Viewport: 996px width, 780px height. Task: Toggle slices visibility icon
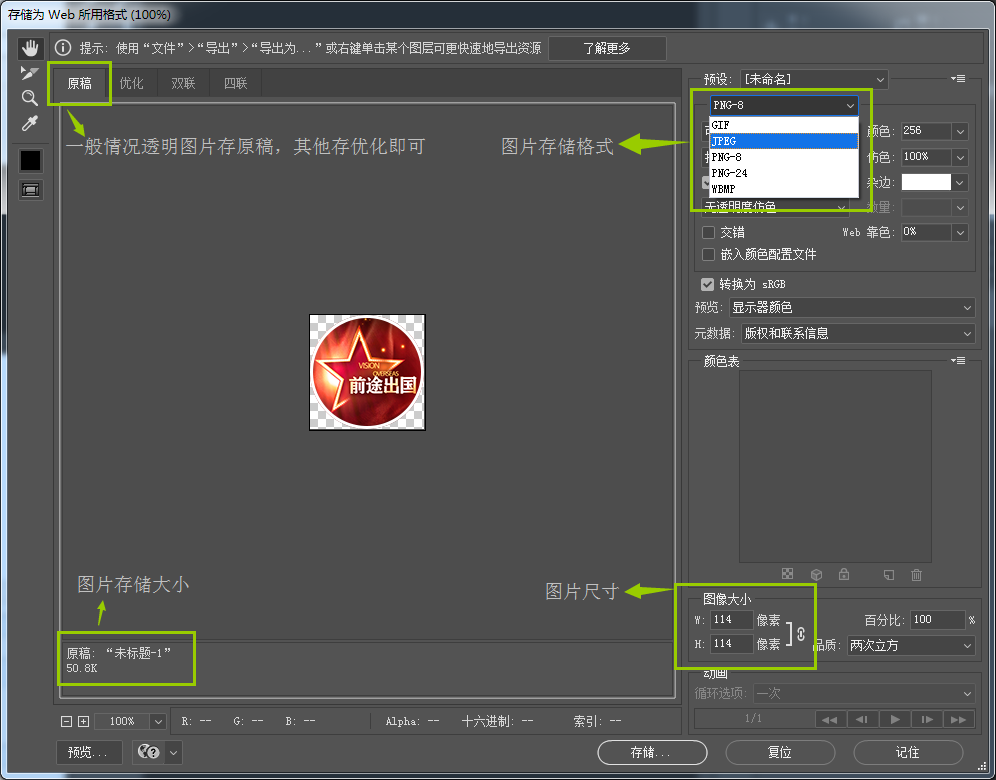[30, 189]
